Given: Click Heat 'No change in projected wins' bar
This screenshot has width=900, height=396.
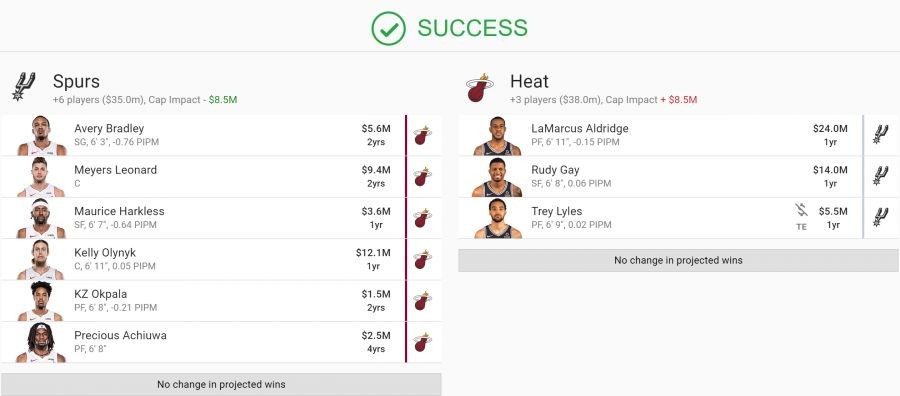Looking at the screenshot, I should 678,261.
